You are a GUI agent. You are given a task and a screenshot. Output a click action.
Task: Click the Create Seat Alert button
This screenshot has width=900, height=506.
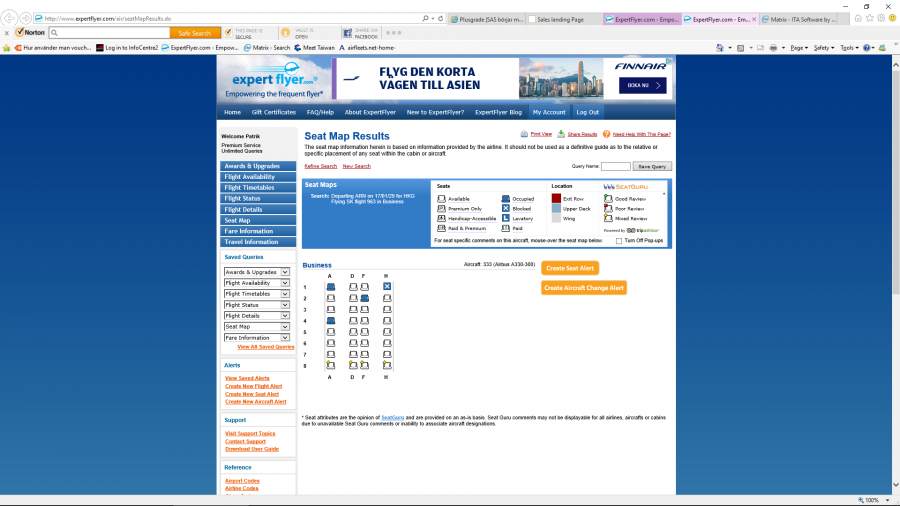[x=570, y=268]
